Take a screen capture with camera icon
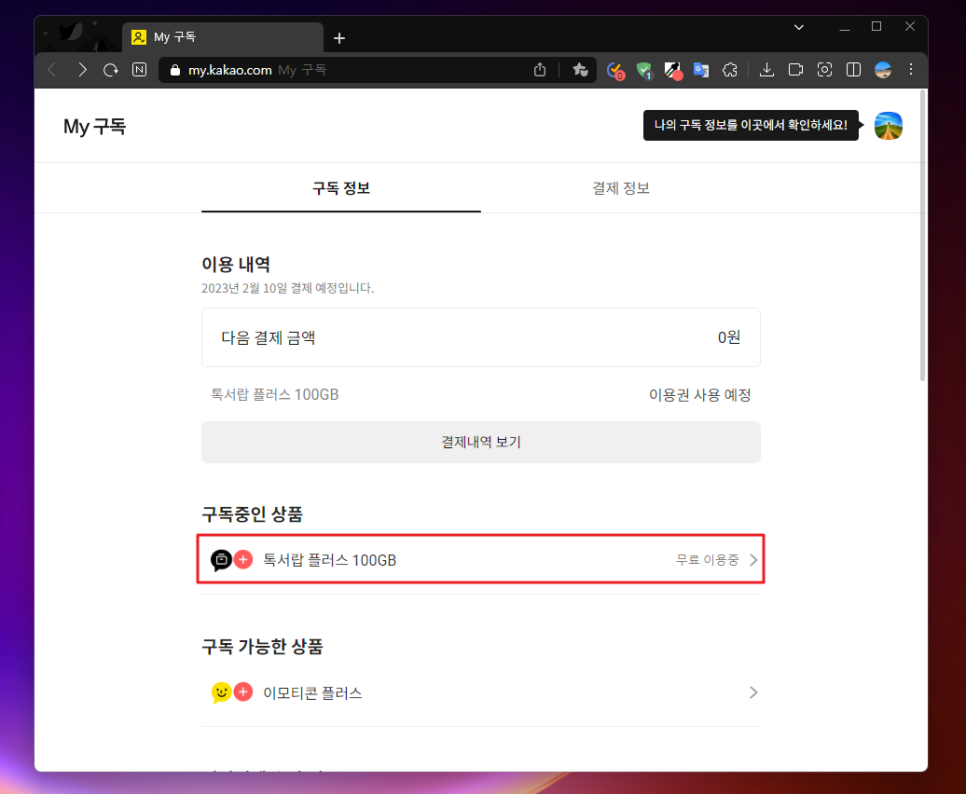The height and width of the screenshot is (794, 966). (x=824, y=70)
